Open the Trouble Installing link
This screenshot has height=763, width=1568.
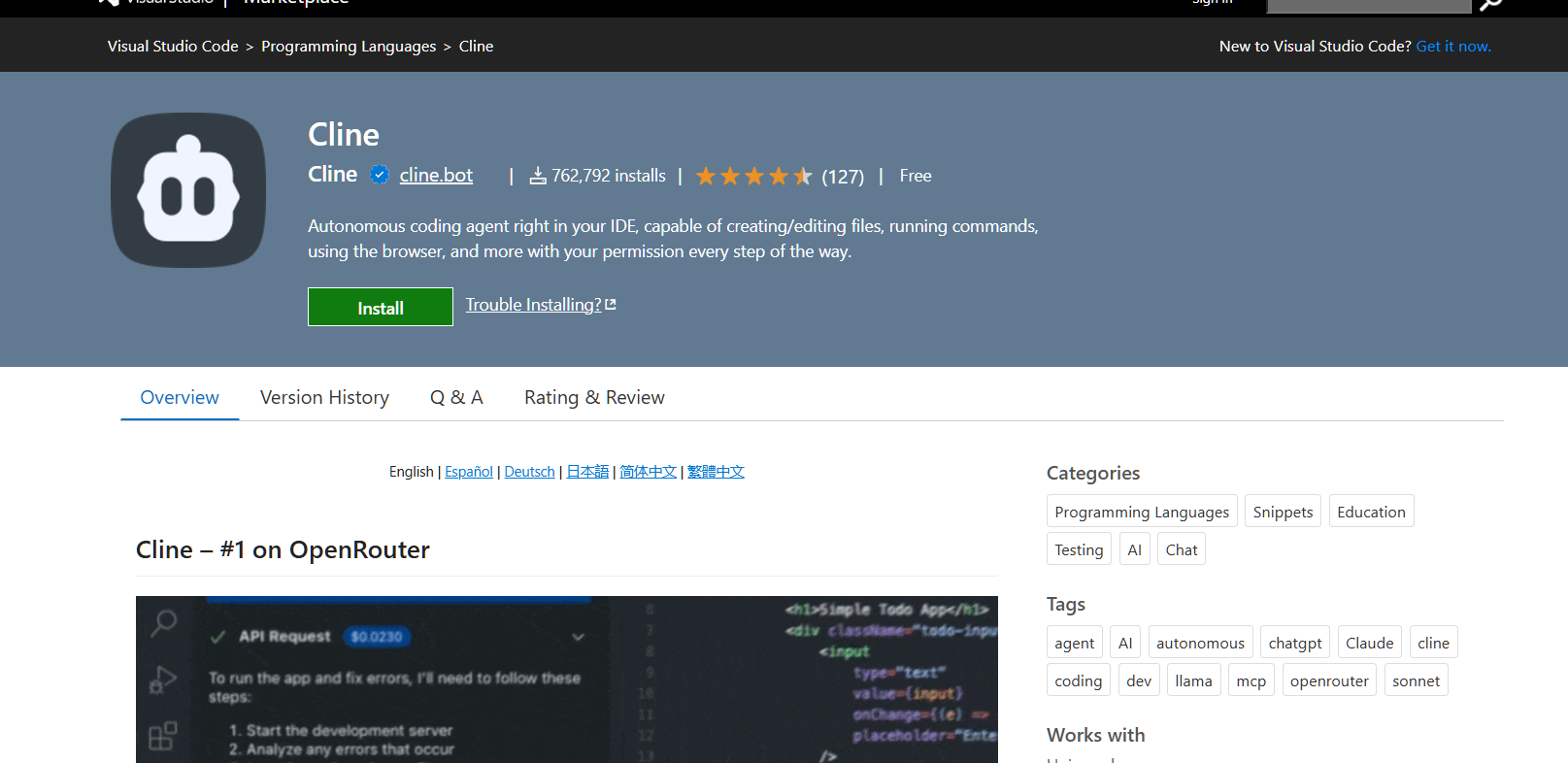[533, 305]
